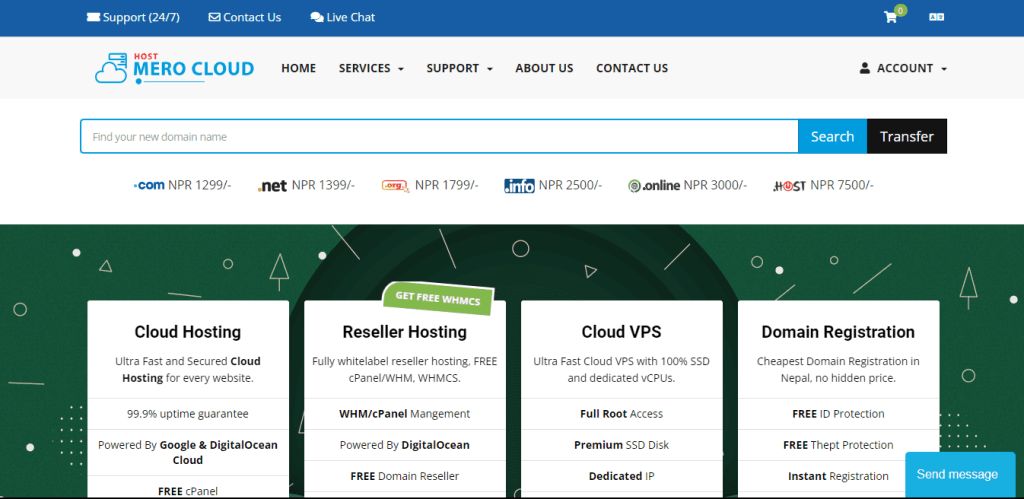Open the About Us page

544,68
